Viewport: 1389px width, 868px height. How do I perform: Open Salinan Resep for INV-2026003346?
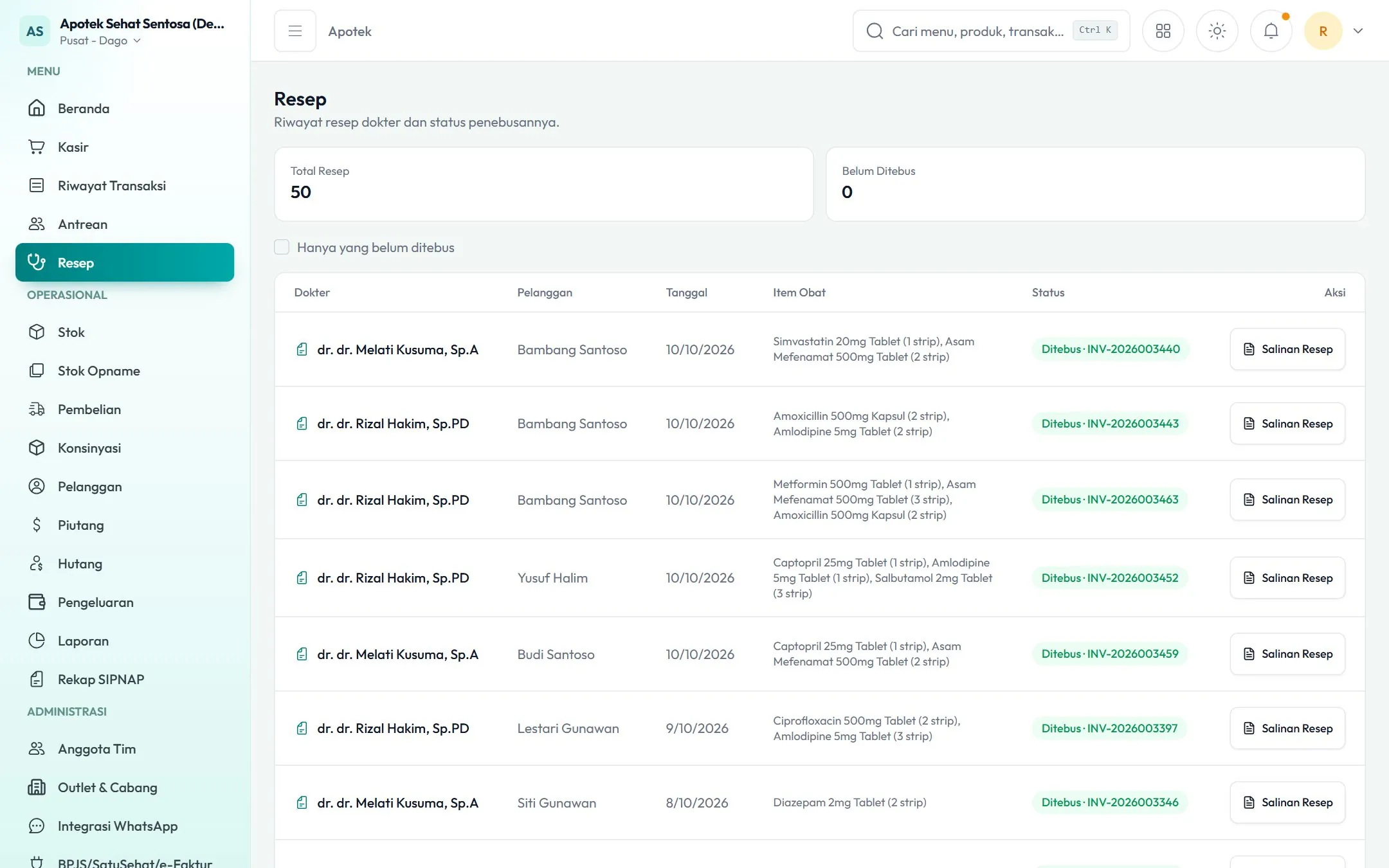coord(1287,802)
